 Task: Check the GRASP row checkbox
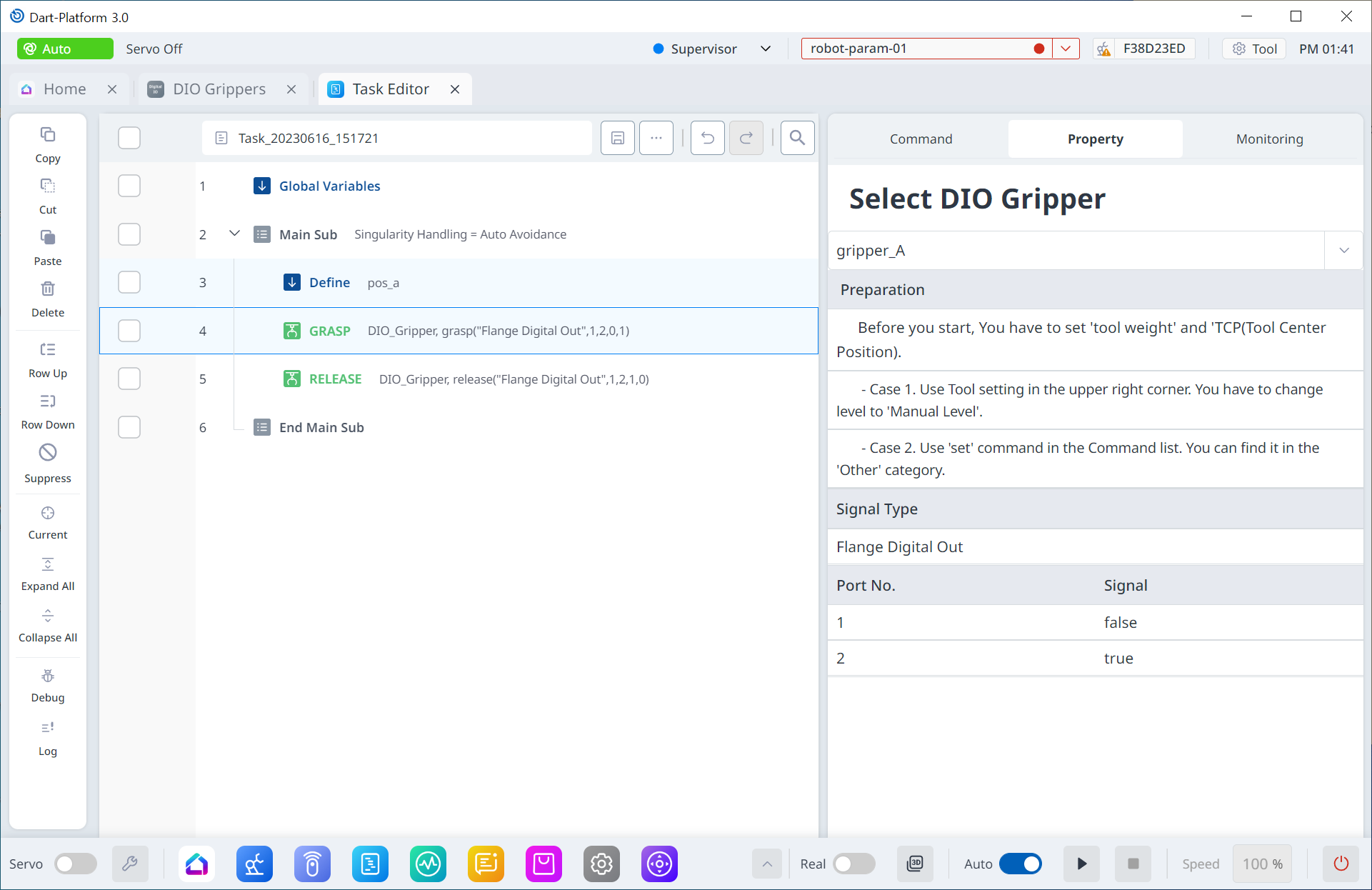click(129, 331)
